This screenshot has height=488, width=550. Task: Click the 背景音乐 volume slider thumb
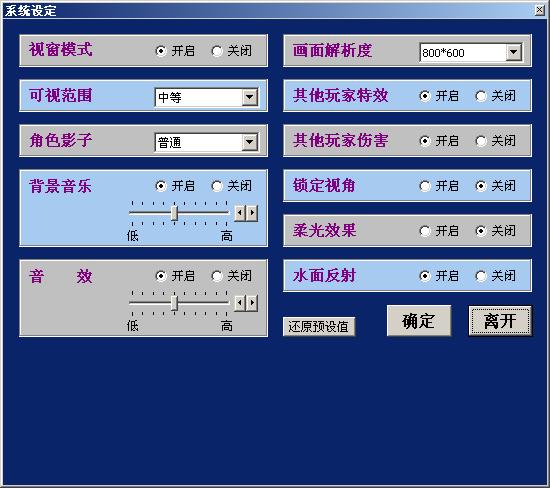(174, 213)
